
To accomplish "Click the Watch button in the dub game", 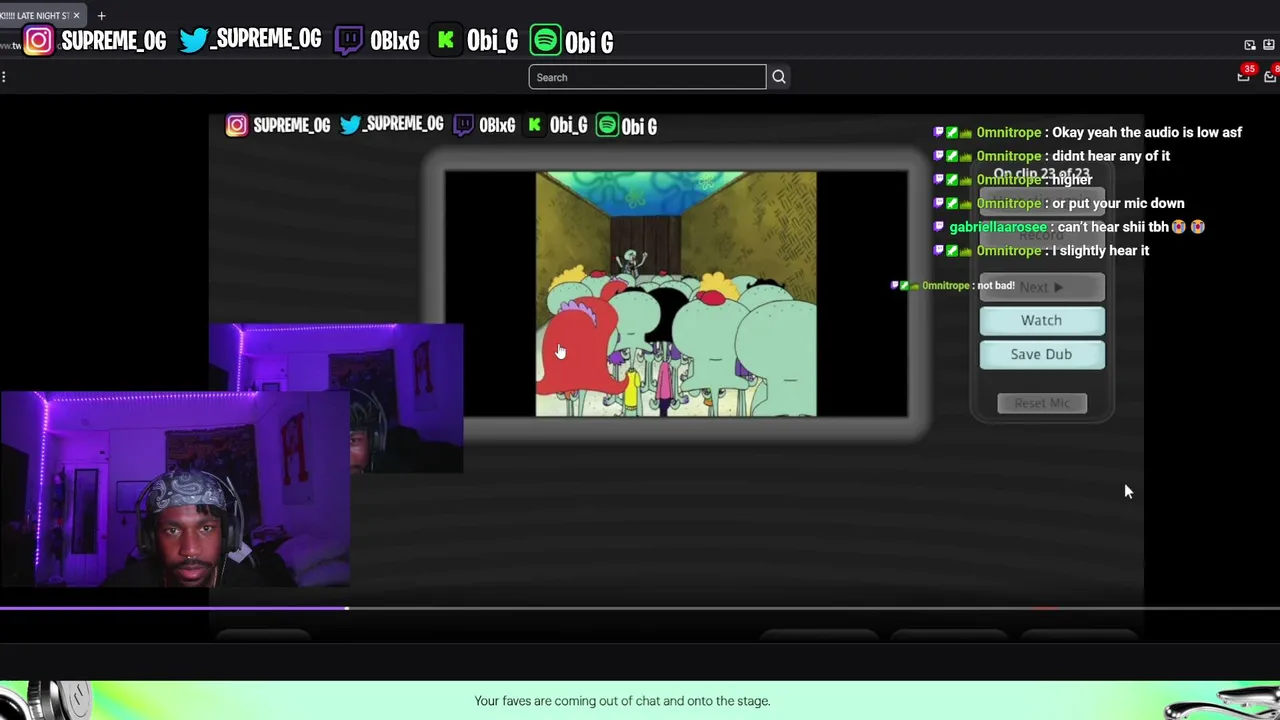I will 1042,320.
